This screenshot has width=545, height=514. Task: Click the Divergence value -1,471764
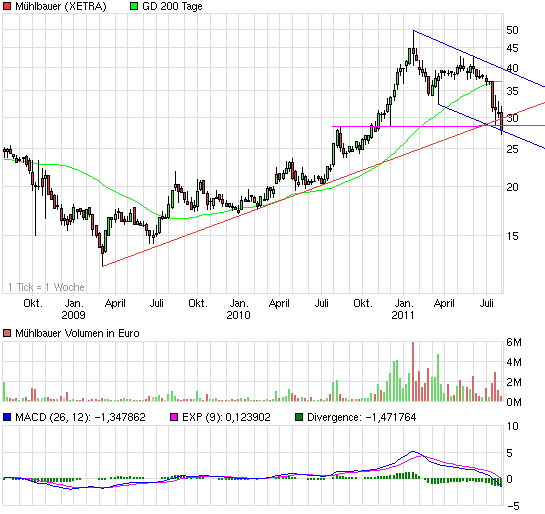391,417
